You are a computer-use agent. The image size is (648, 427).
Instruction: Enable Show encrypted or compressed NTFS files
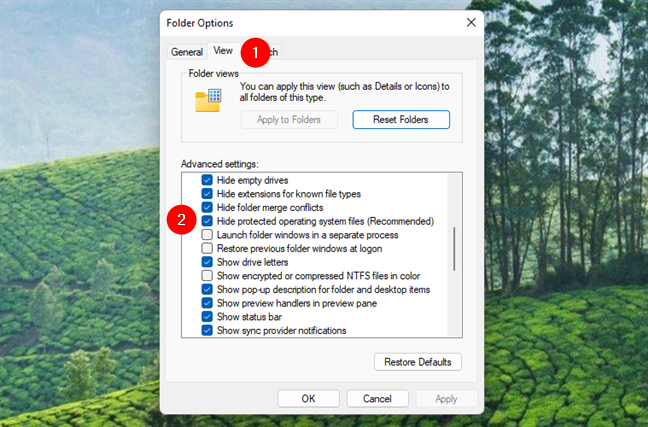pyautogui.click(x=207, y=276)
